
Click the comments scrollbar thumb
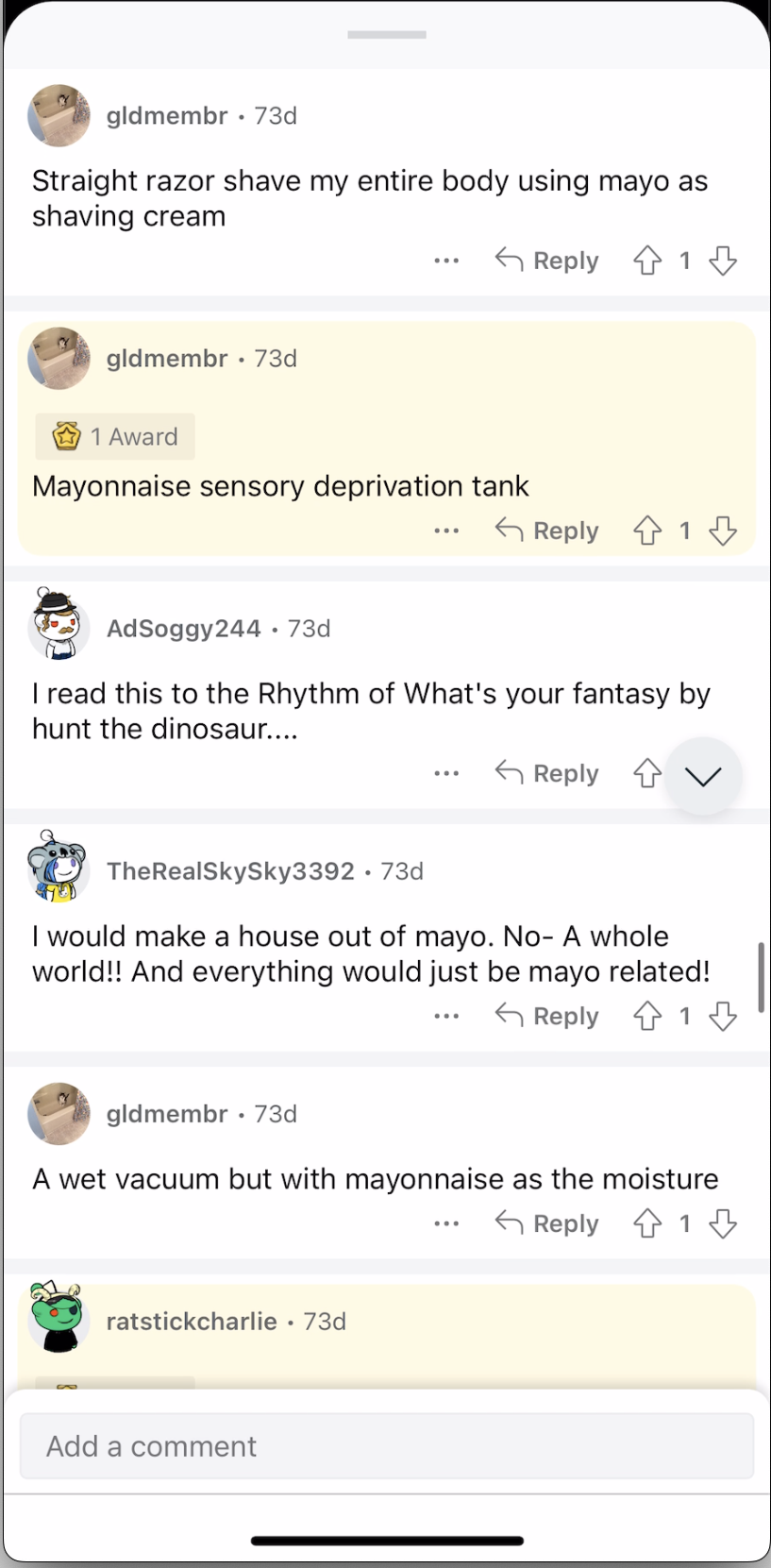point(761,977)
